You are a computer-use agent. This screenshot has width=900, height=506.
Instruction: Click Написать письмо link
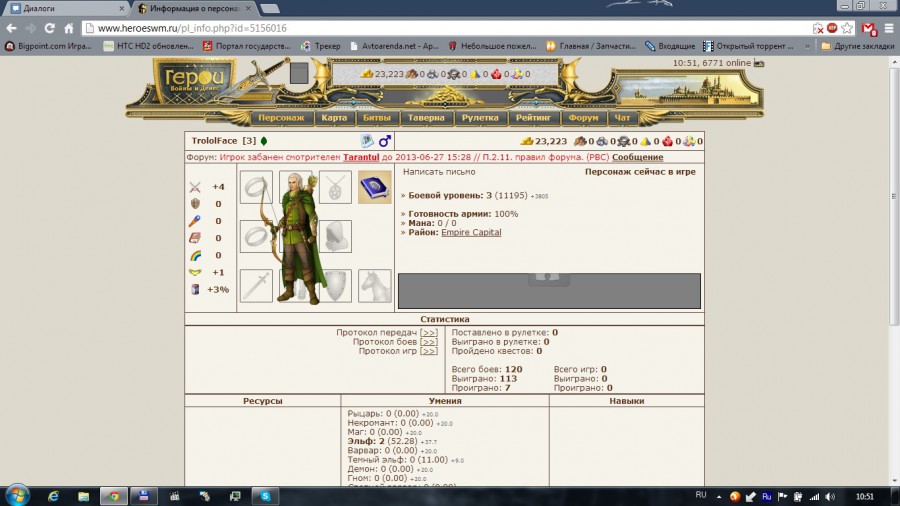tap(439, 172)
